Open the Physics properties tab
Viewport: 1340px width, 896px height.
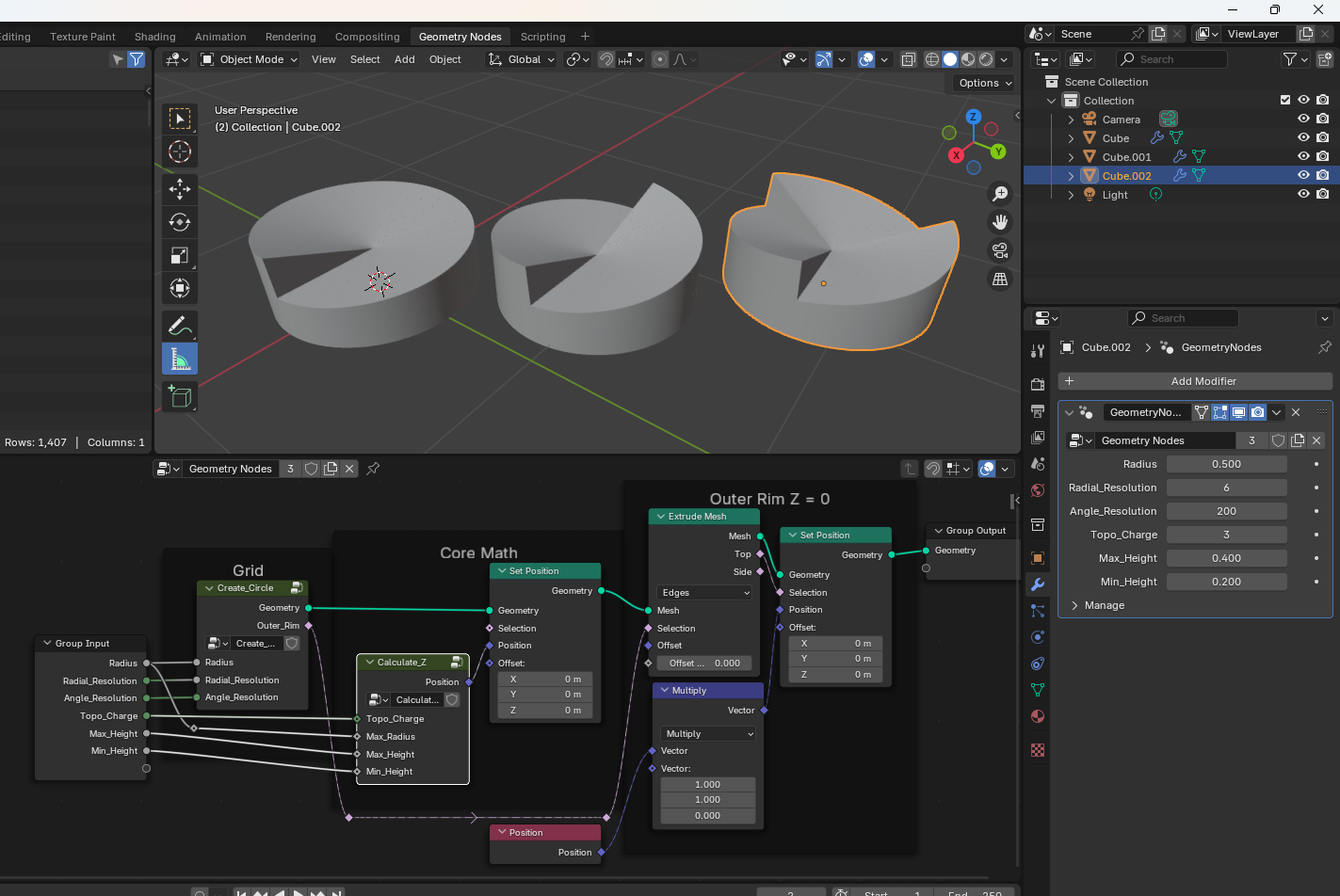click(1038, 637)
